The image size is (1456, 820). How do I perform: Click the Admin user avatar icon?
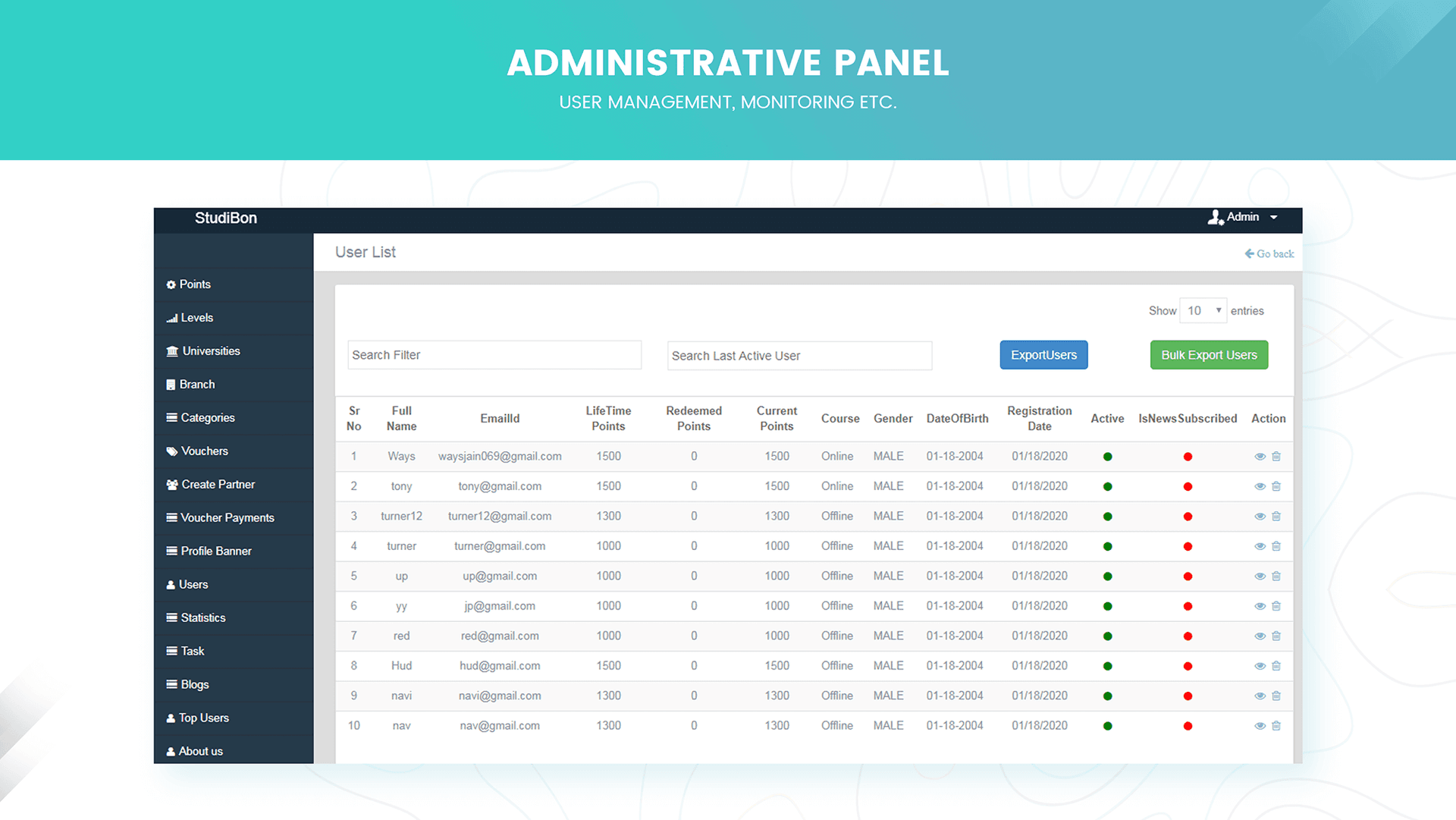pos(1216,218)
